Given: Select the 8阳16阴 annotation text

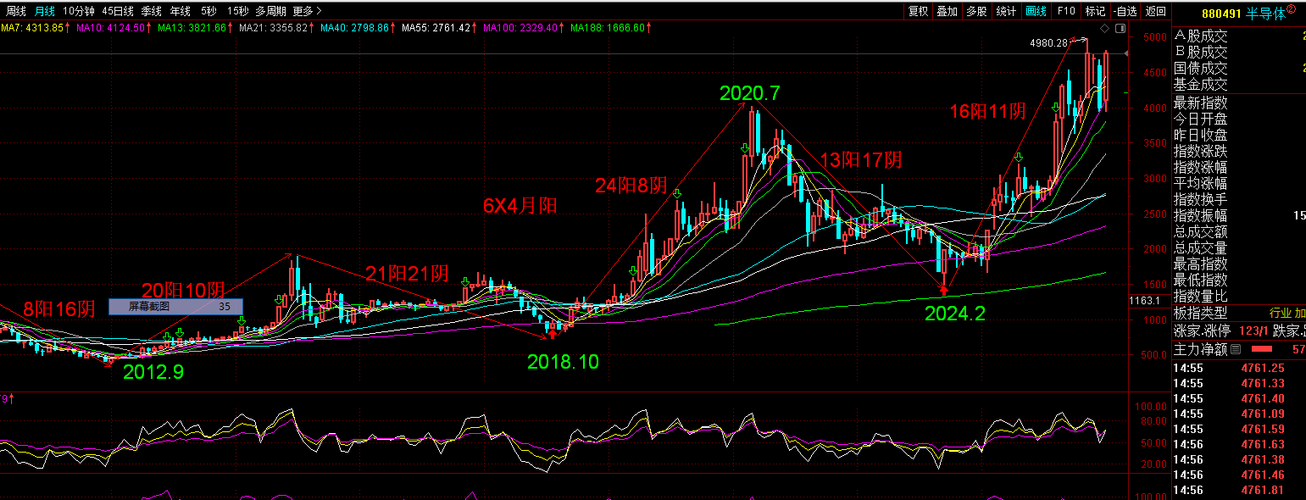Looking at the screenshot, I should [59, 309].
